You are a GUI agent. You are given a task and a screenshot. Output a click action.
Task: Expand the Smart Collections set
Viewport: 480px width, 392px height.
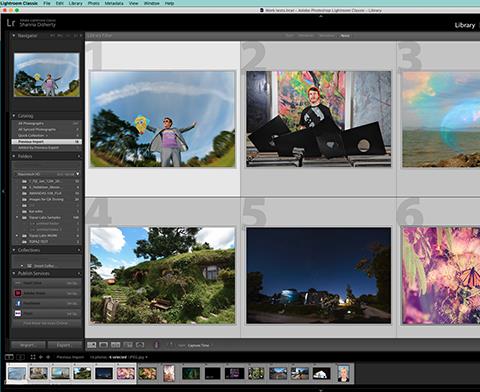click(22, 266)
